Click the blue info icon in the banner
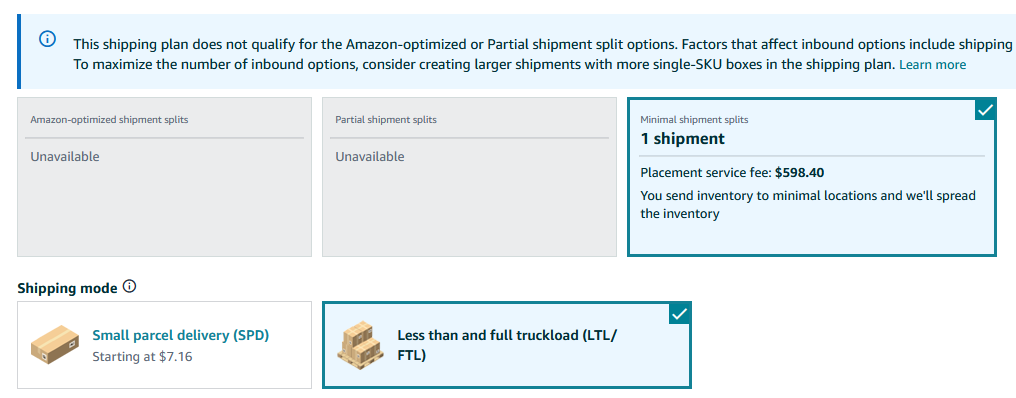1016x398 pixels. 47,39
